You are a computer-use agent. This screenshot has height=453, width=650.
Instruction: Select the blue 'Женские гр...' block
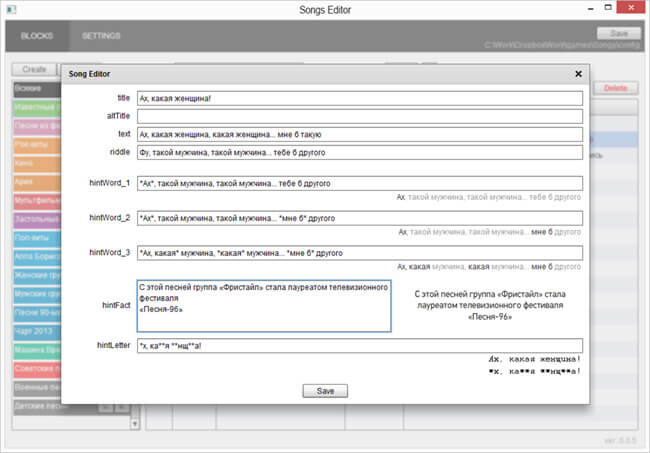(37, 275)
